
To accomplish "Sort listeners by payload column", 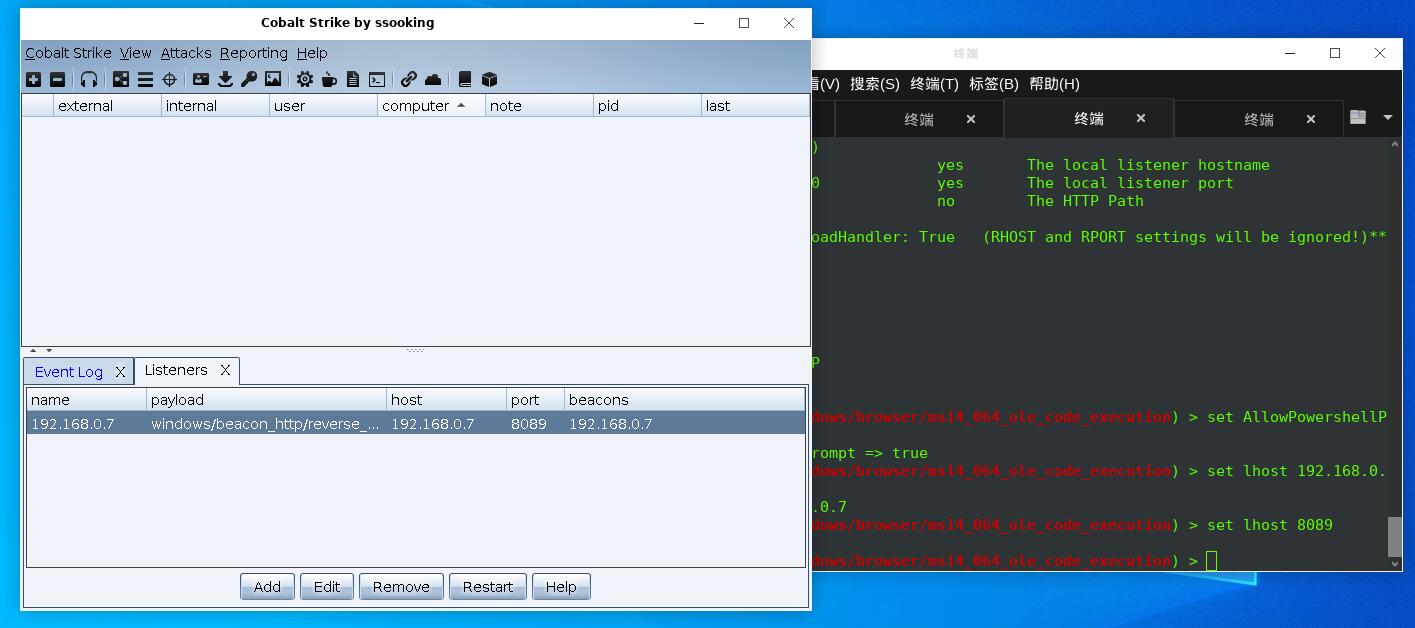I will (266, 400).
